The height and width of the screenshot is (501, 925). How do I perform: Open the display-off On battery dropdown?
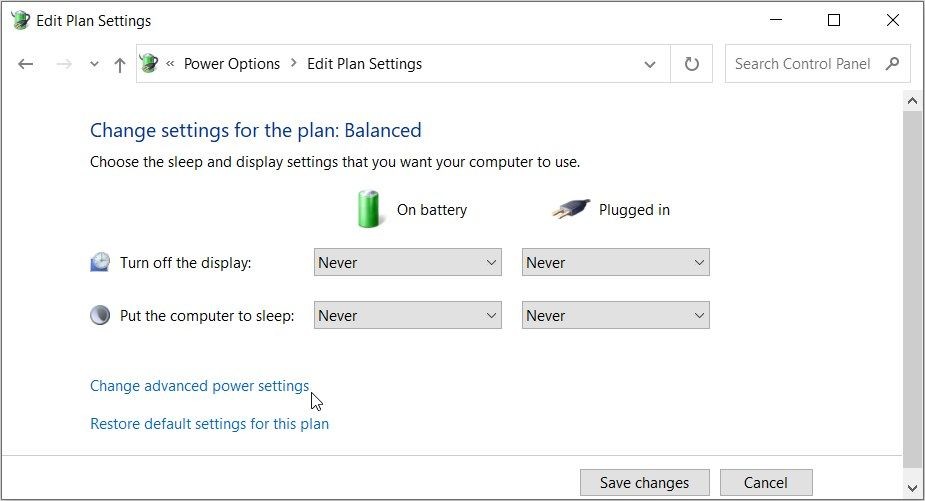[x=408, y=263]
